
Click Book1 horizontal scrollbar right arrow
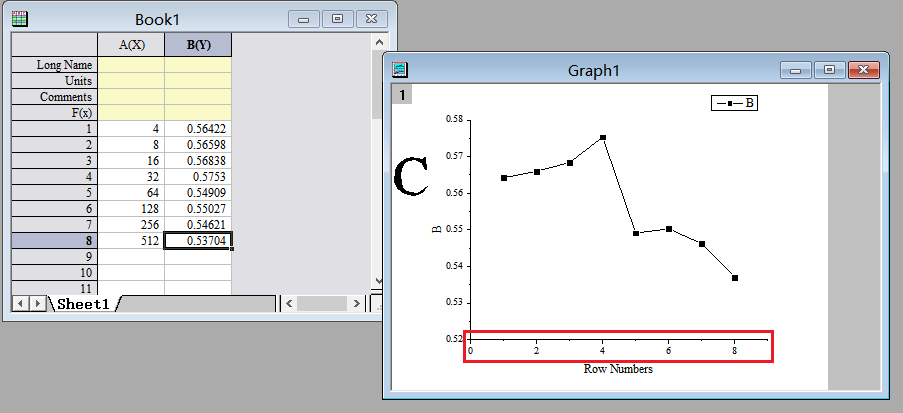pyautogui.click(x=357, y=303)
